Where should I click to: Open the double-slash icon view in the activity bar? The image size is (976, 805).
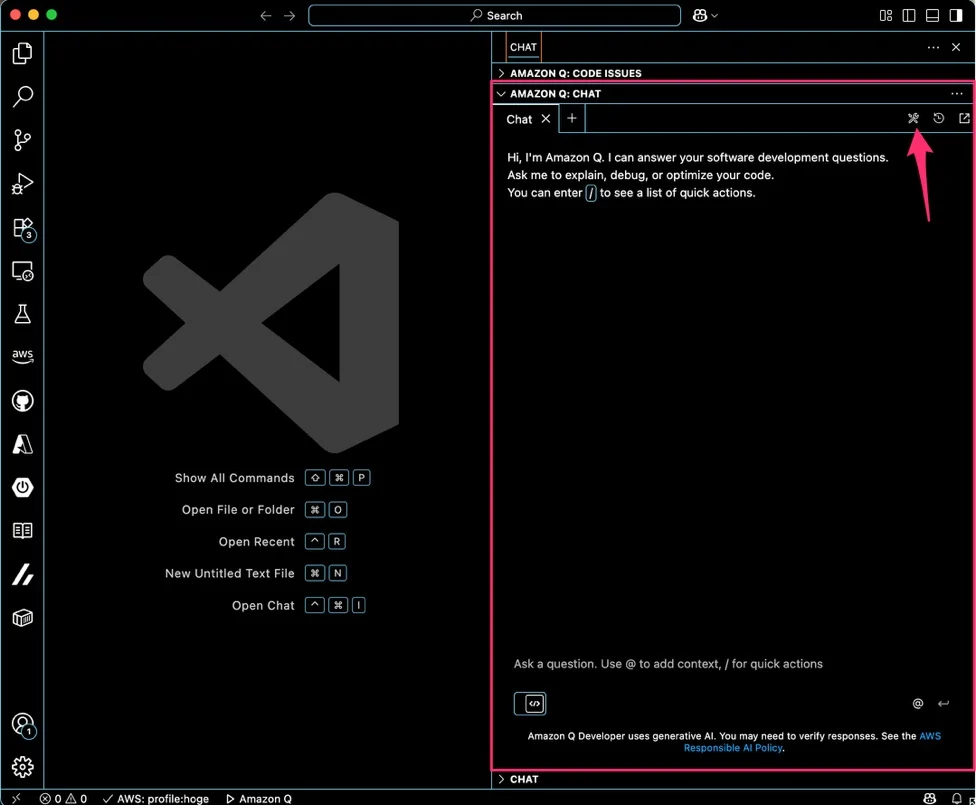(x=22, y=574)
